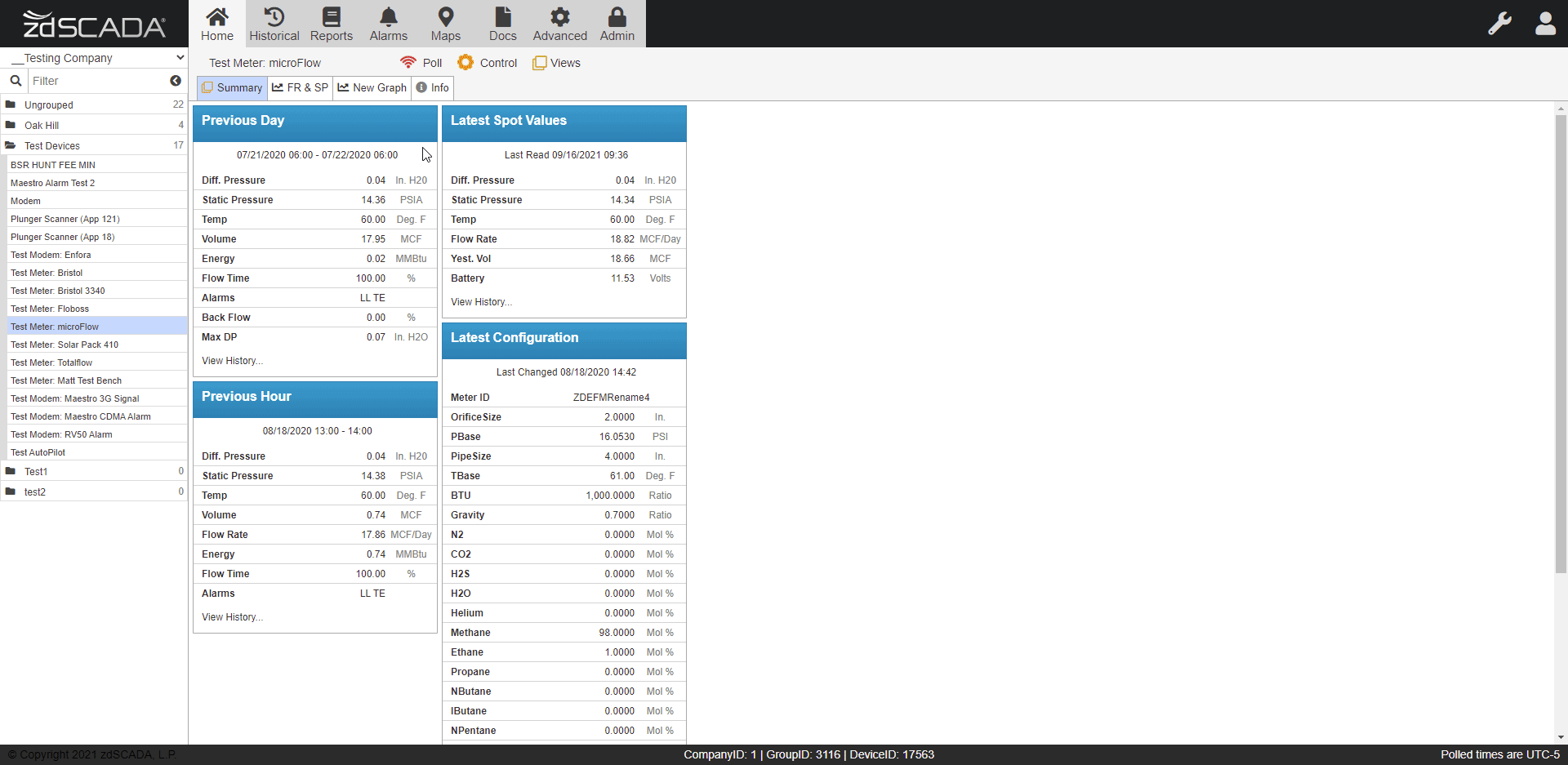This screenshot has height=765, width=1568.
Task: Select Test Meter: Totalflow device
Action: click(97, 362)
